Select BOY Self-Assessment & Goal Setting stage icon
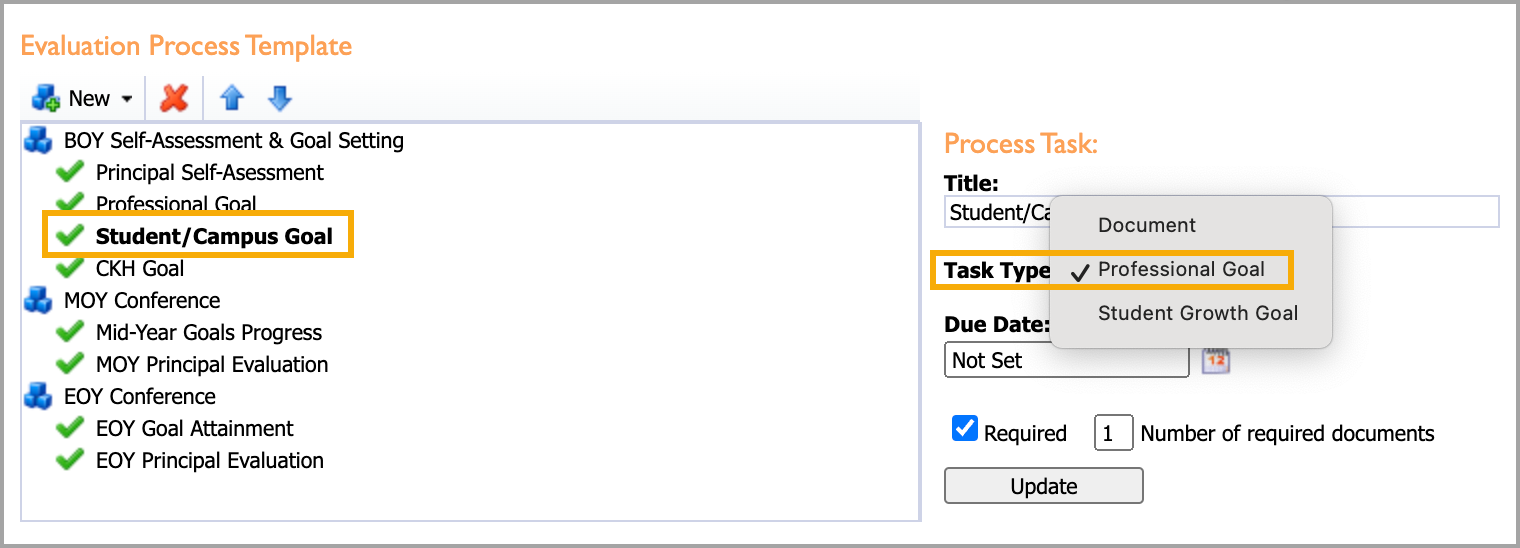 click(x=38, y=141)
